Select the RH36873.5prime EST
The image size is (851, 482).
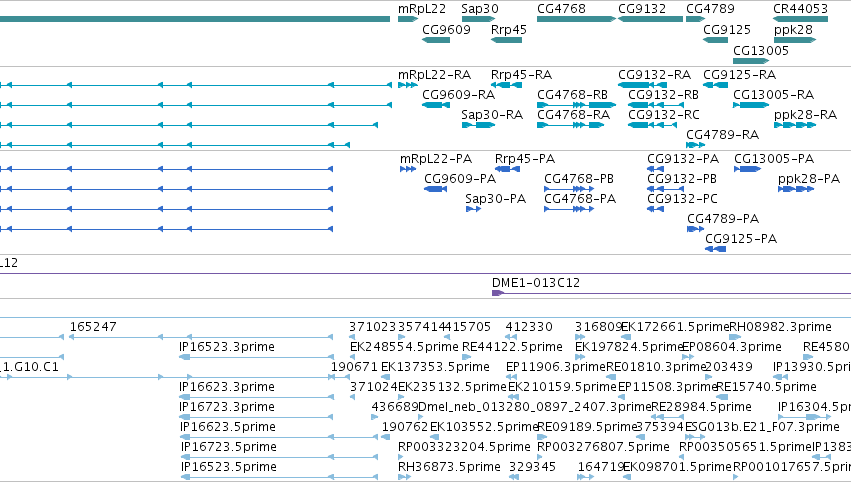pos(404,477)
